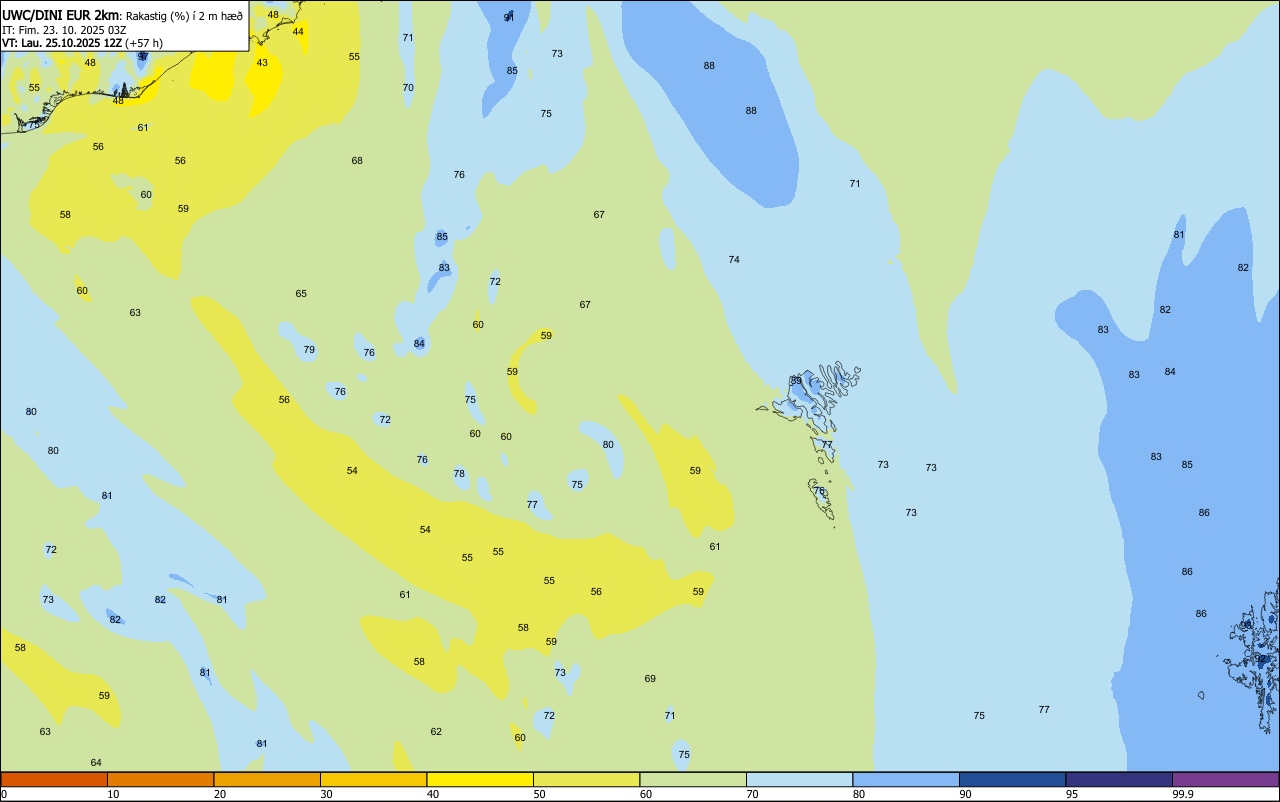Click the 50–60 pale yellow legend swatch
The height and width of the screenshot is (802, 1280).
click(x=586, y=779)
